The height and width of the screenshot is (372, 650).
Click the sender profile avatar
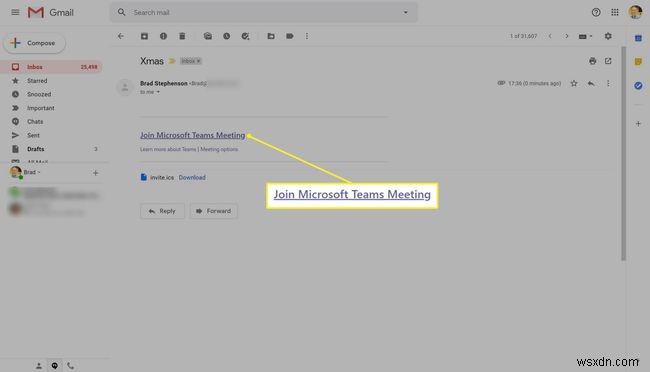pyautogui.click(x=125, y=87)
